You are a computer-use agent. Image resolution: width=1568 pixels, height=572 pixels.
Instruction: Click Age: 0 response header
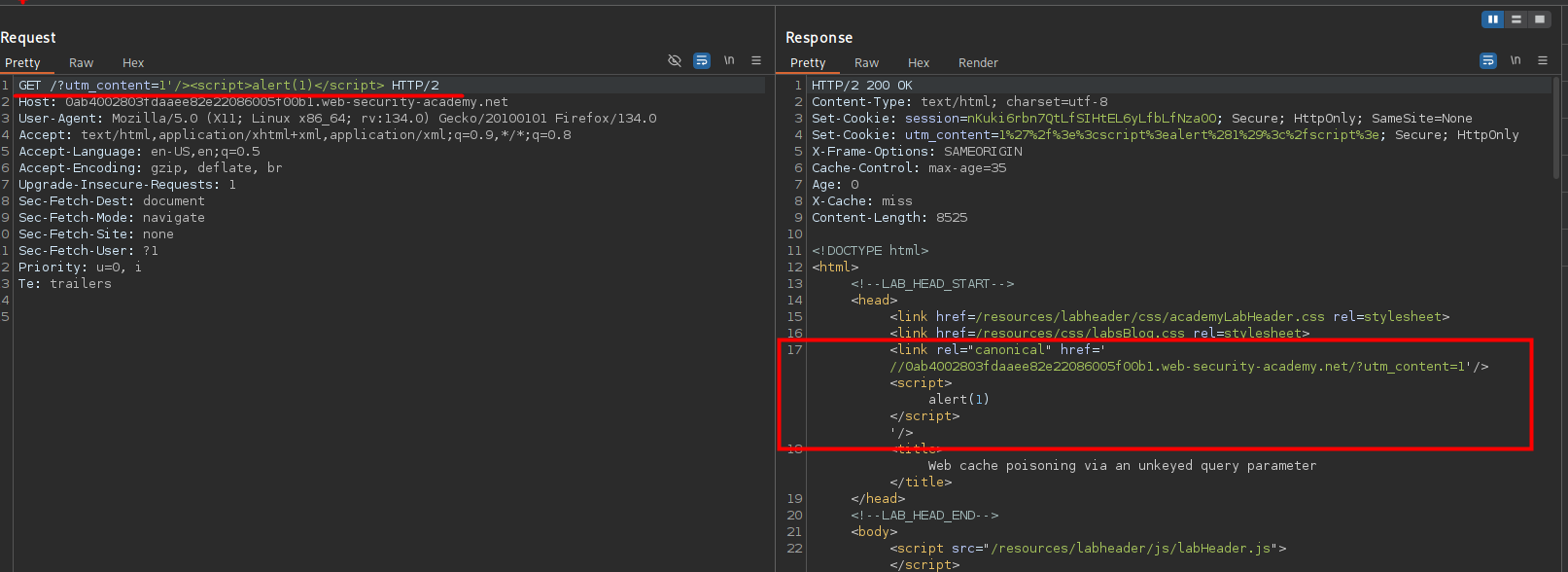click(835, 185)
